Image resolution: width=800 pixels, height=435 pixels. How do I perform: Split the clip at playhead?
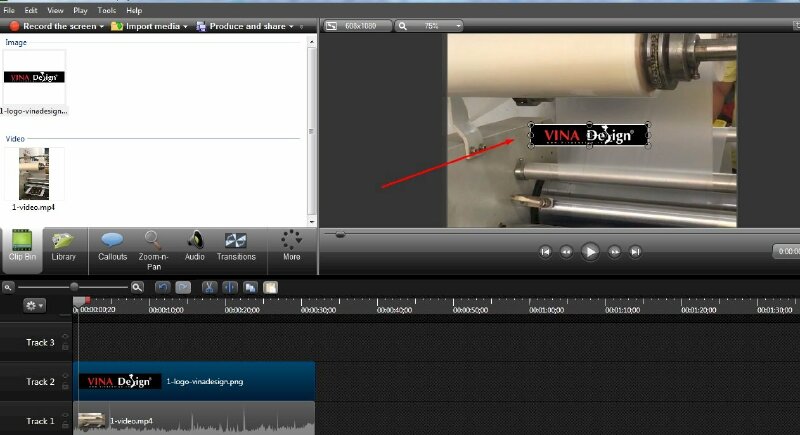tap(230, 288)
